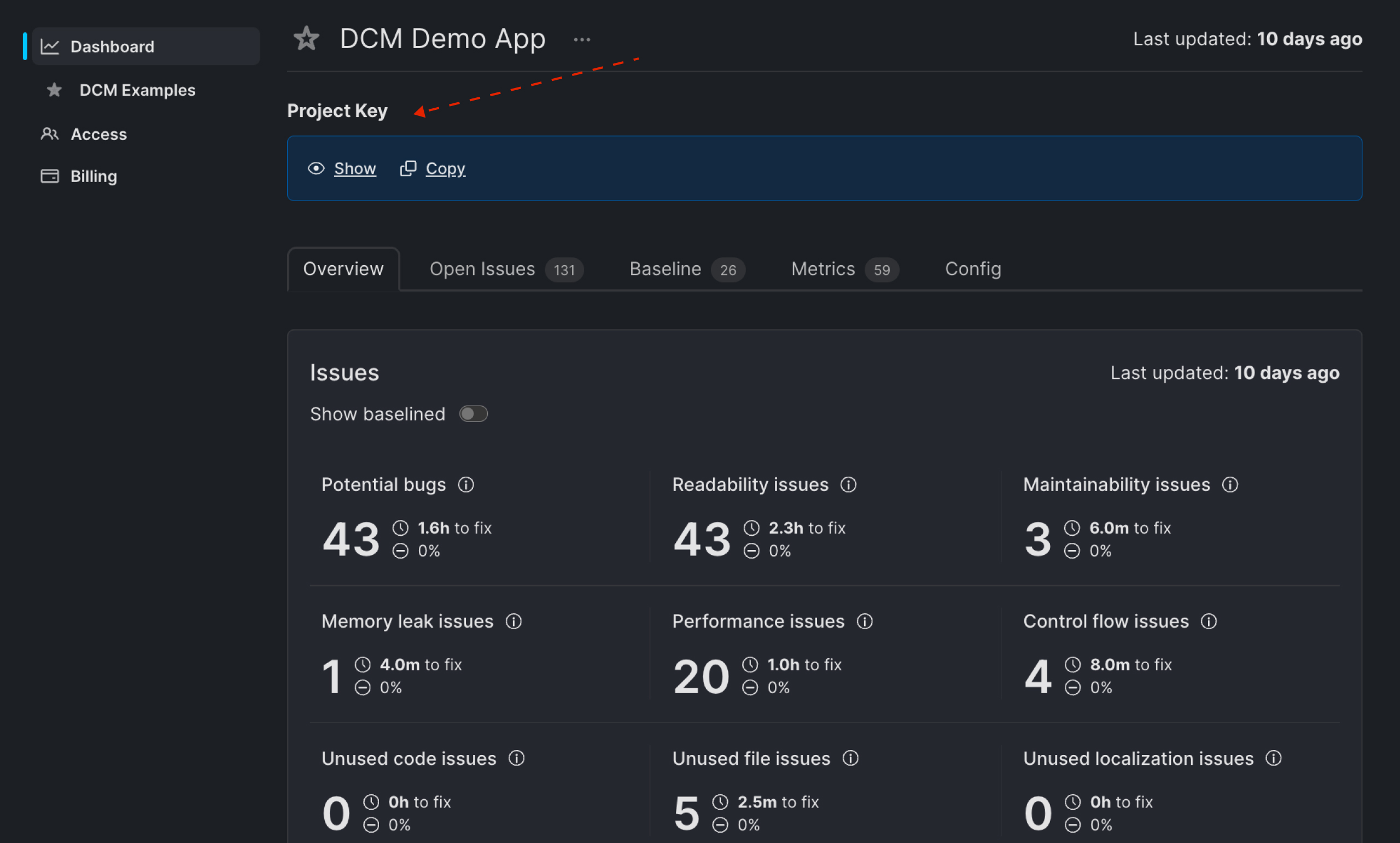Open the Config tab
The image size is (1400, 843).
(x=973, y=270)
